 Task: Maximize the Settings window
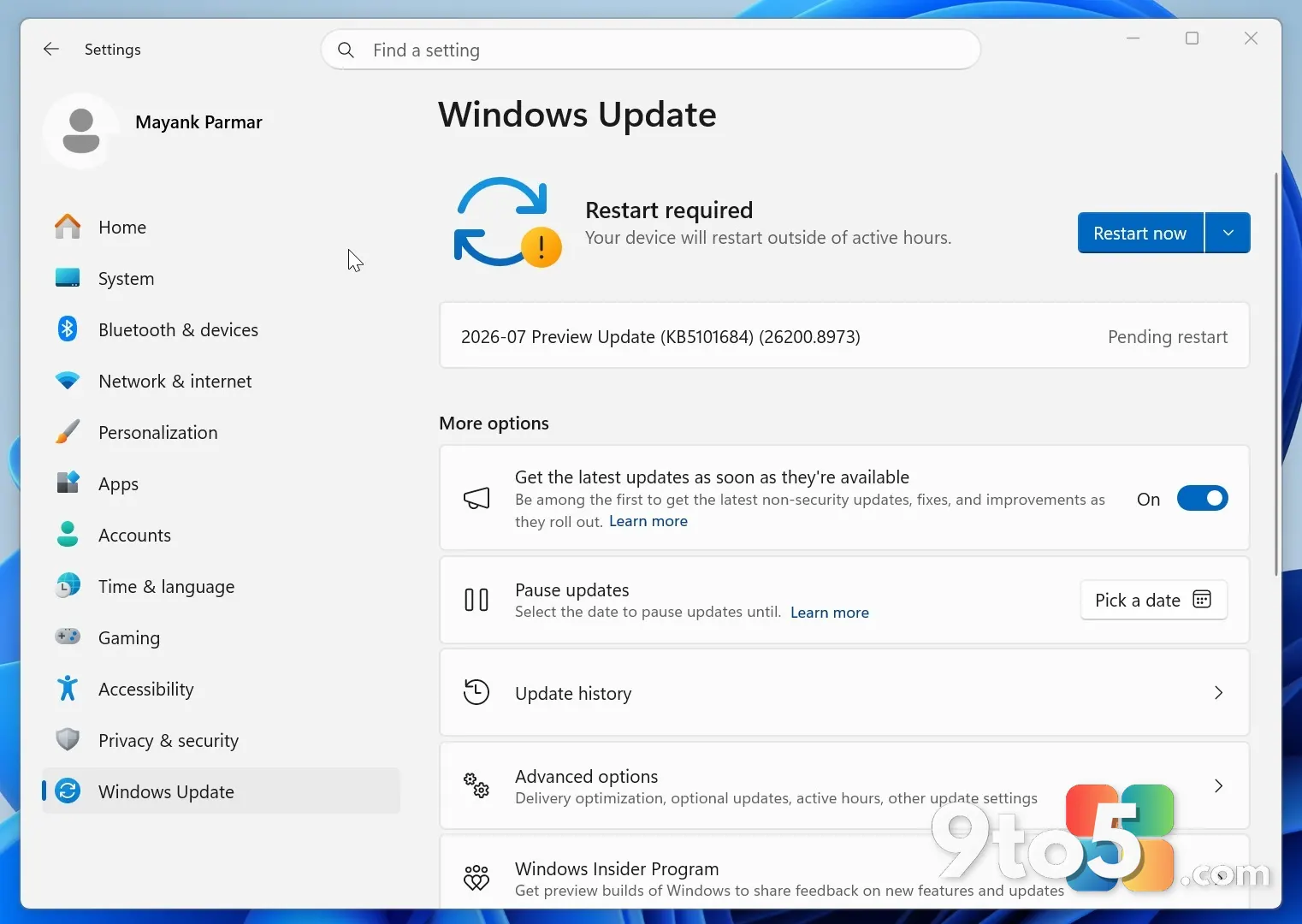(1192, 38)
